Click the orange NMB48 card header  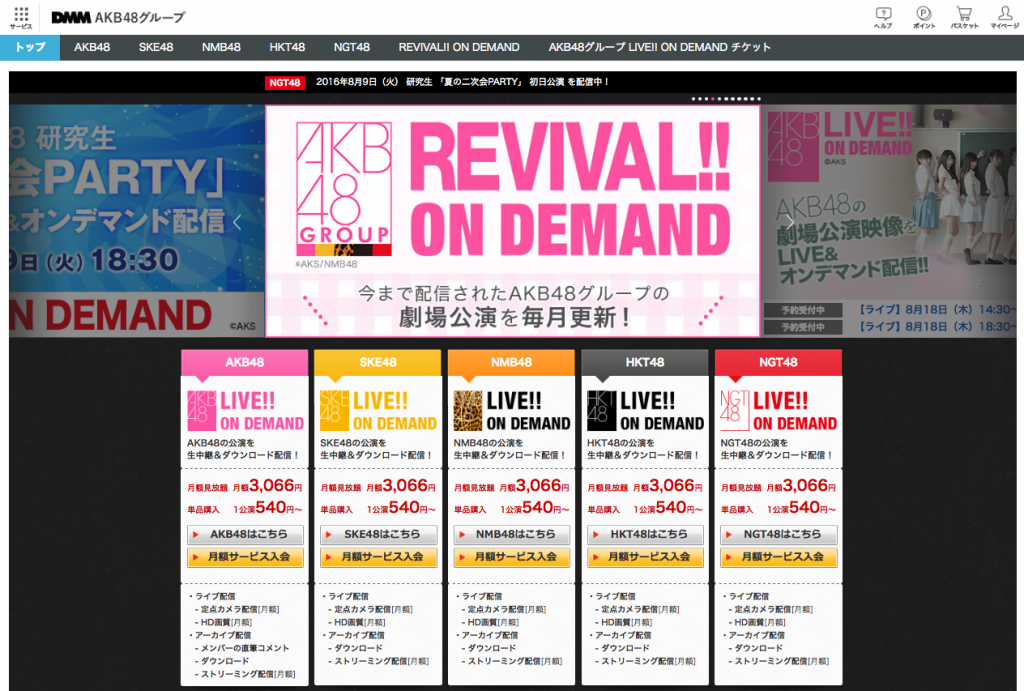511,362
